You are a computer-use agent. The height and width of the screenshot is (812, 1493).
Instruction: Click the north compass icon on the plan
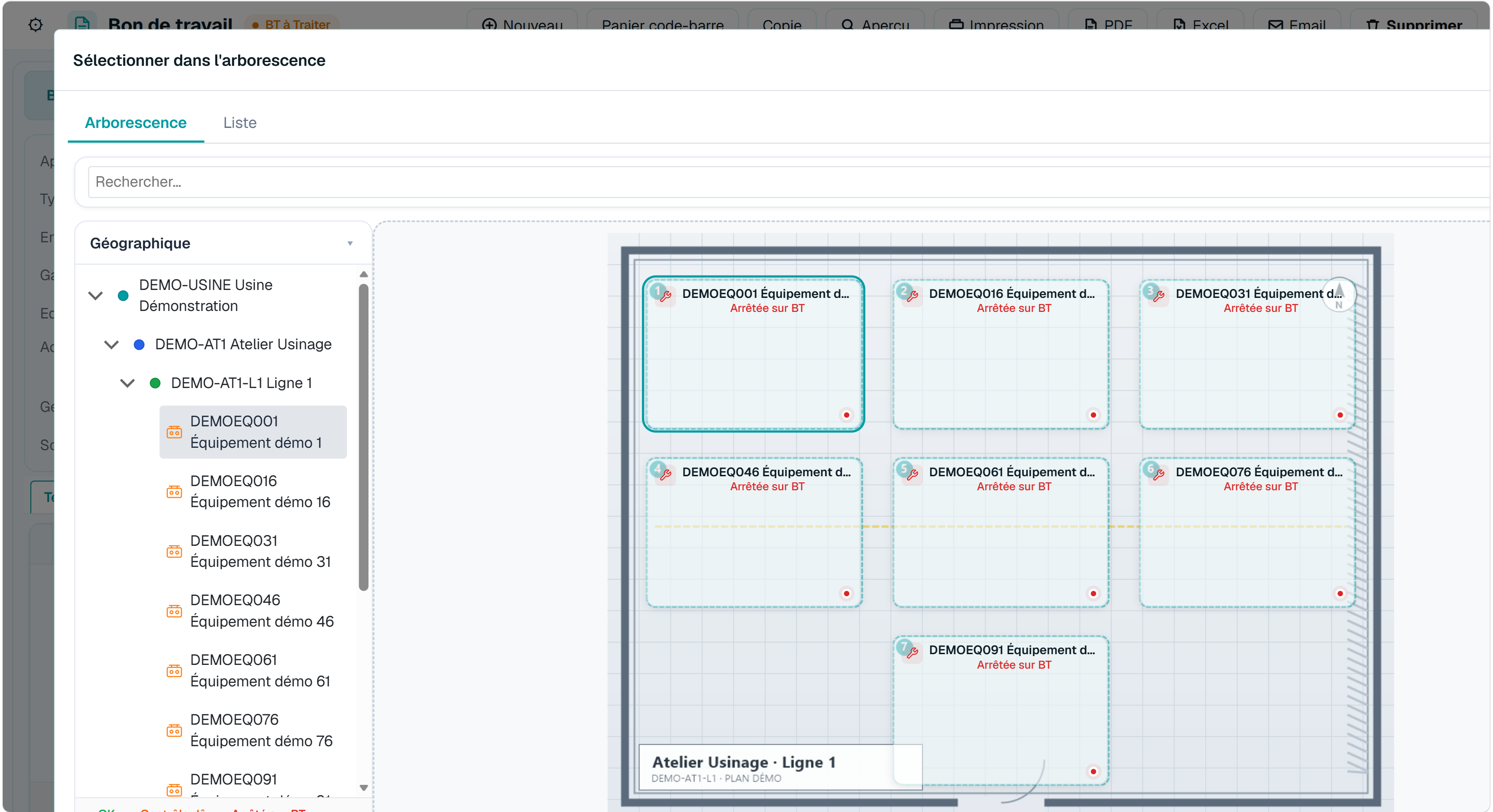tap(1339, 295)
